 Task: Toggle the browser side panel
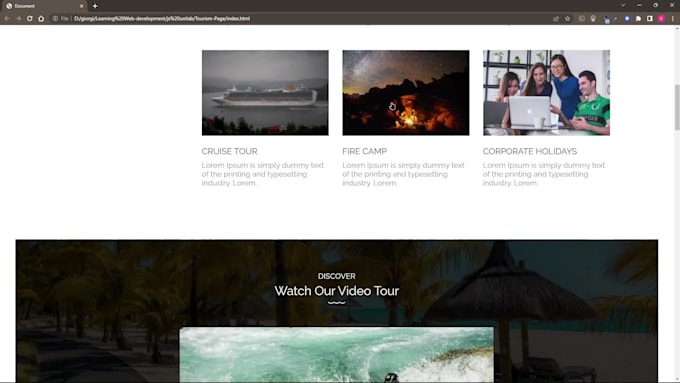(x=650, y=19)
